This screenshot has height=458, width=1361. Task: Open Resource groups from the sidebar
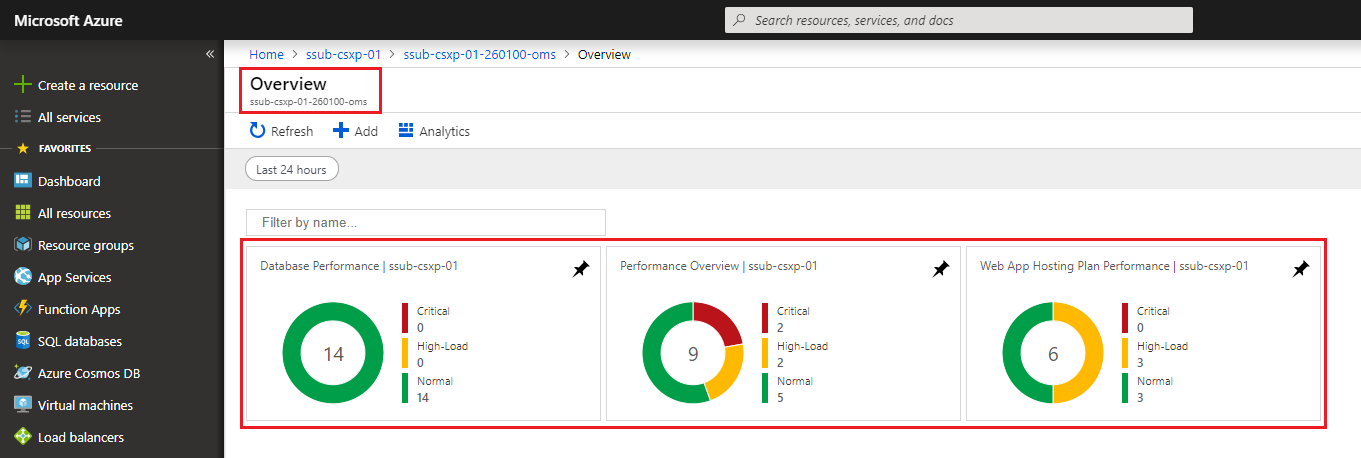tap(86, 245)
